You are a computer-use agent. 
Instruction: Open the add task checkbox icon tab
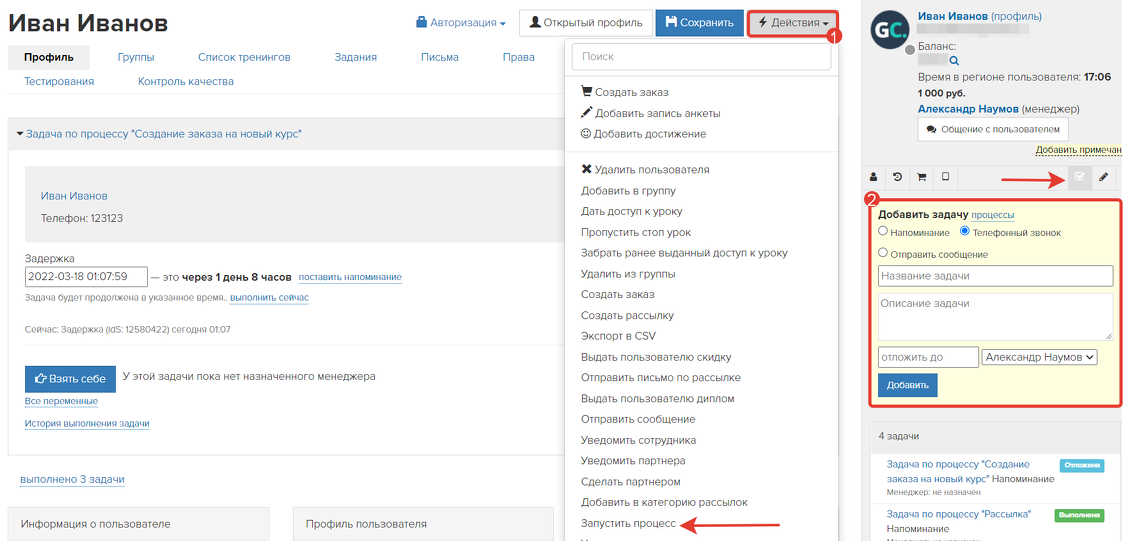(x=1080, y=178)
